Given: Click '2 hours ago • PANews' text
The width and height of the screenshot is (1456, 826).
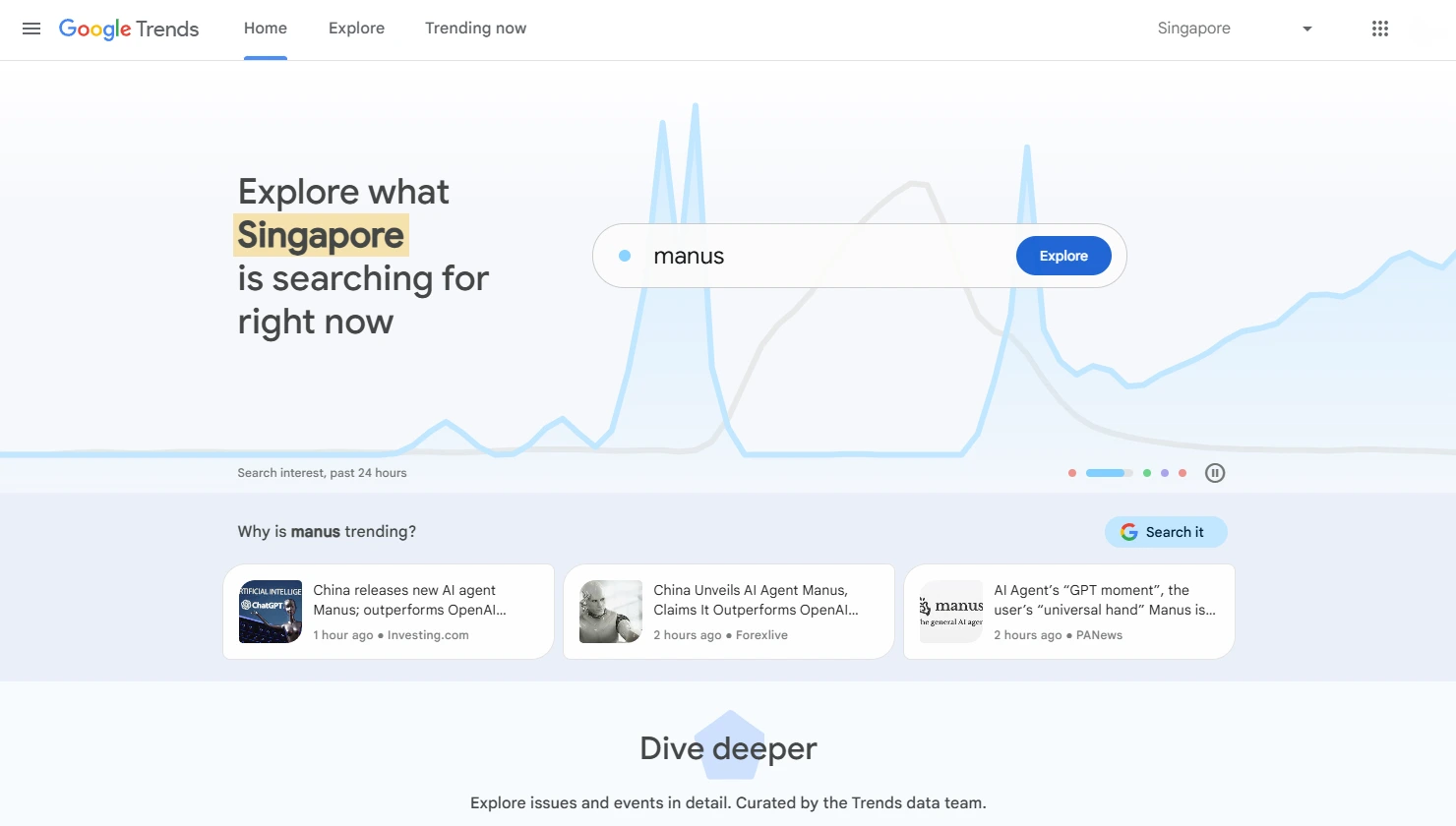Looking at the screenshot, I should pyautogui.click(x=1058, y=635).
